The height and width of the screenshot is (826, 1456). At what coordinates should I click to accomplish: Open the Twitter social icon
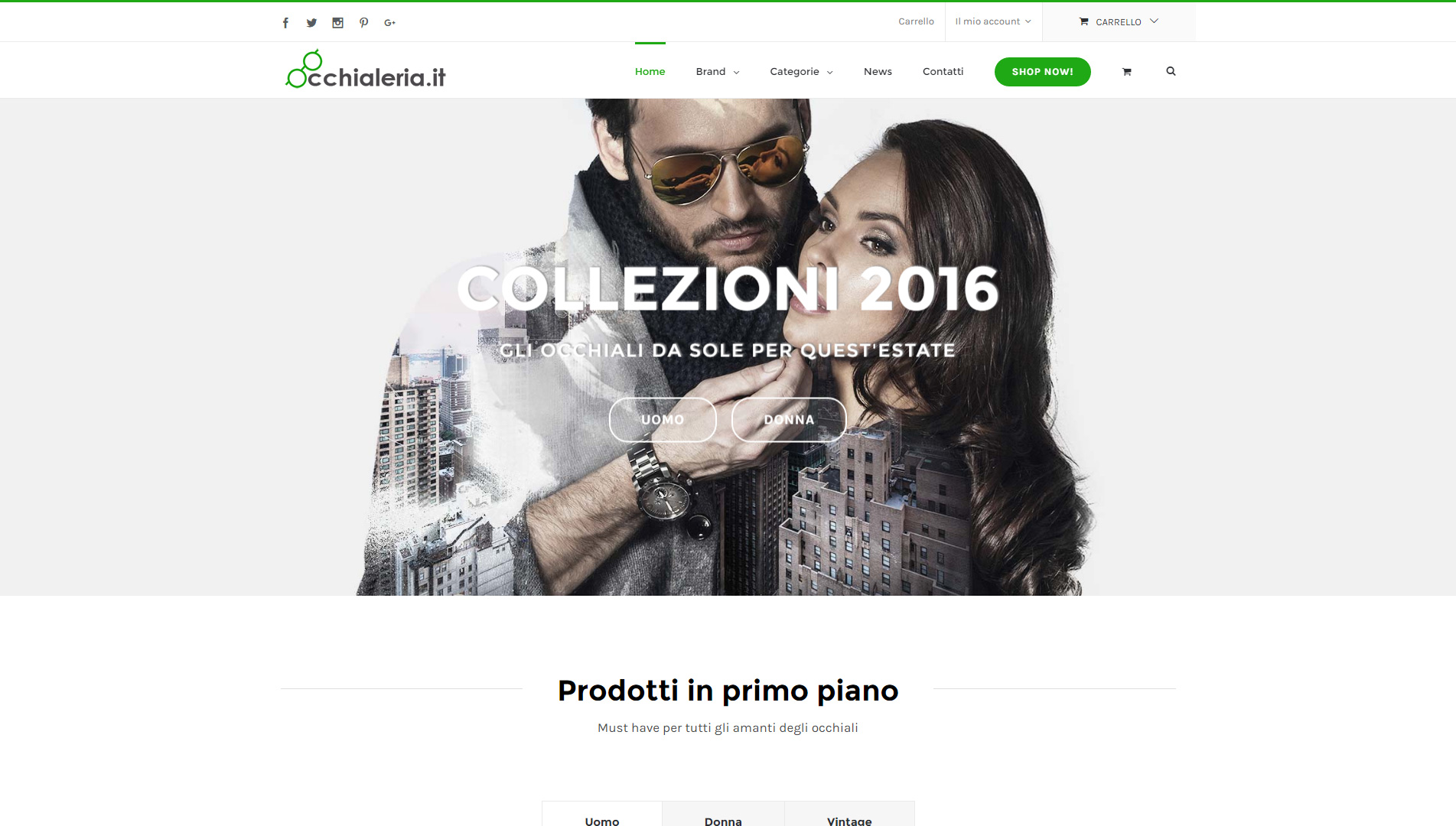pyautogui.click(x=311, y=23)
